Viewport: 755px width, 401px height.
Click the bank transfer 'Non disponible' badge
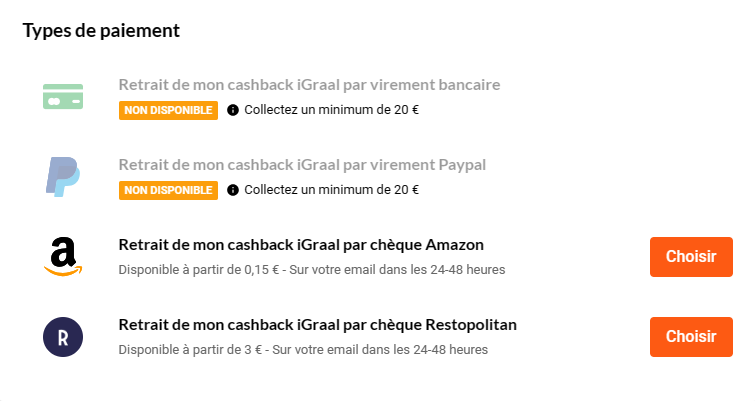pos(168,110)
